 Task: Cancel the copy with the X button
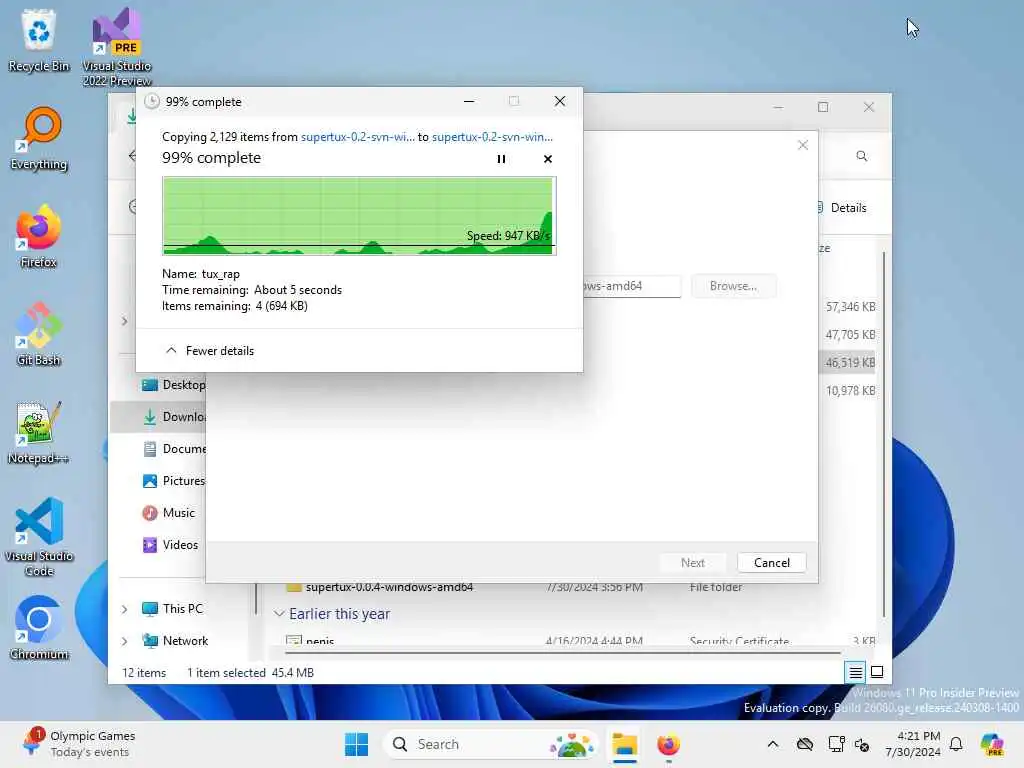pyautogui.click(x=548, y=159)
